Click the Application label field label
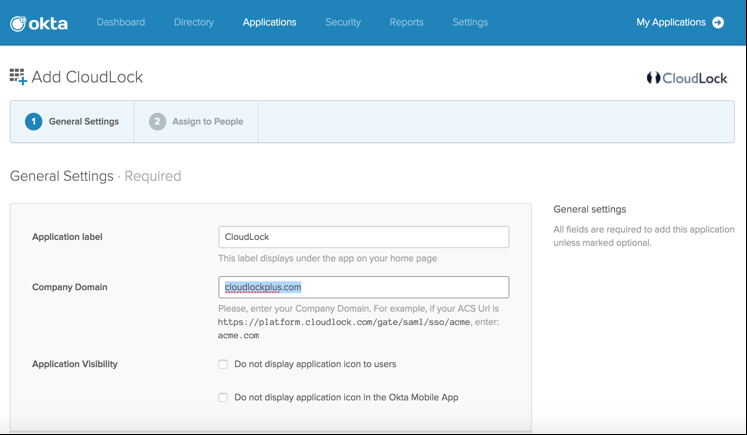 67,237
